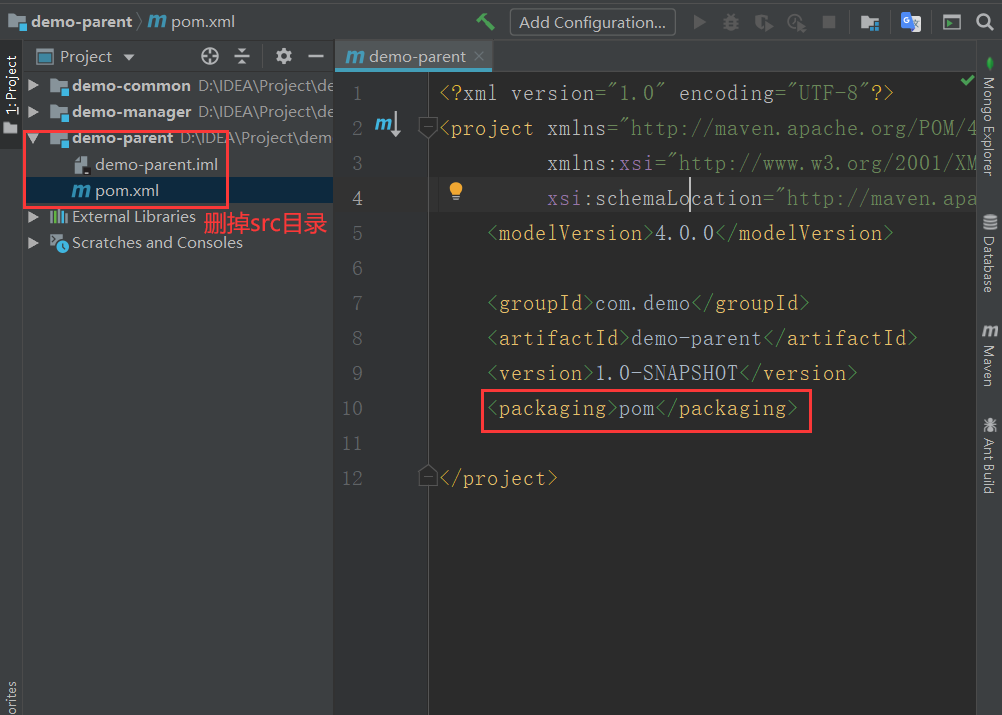
Task: Open the Ant Build side tab
Action: click(x=989, y=456)
